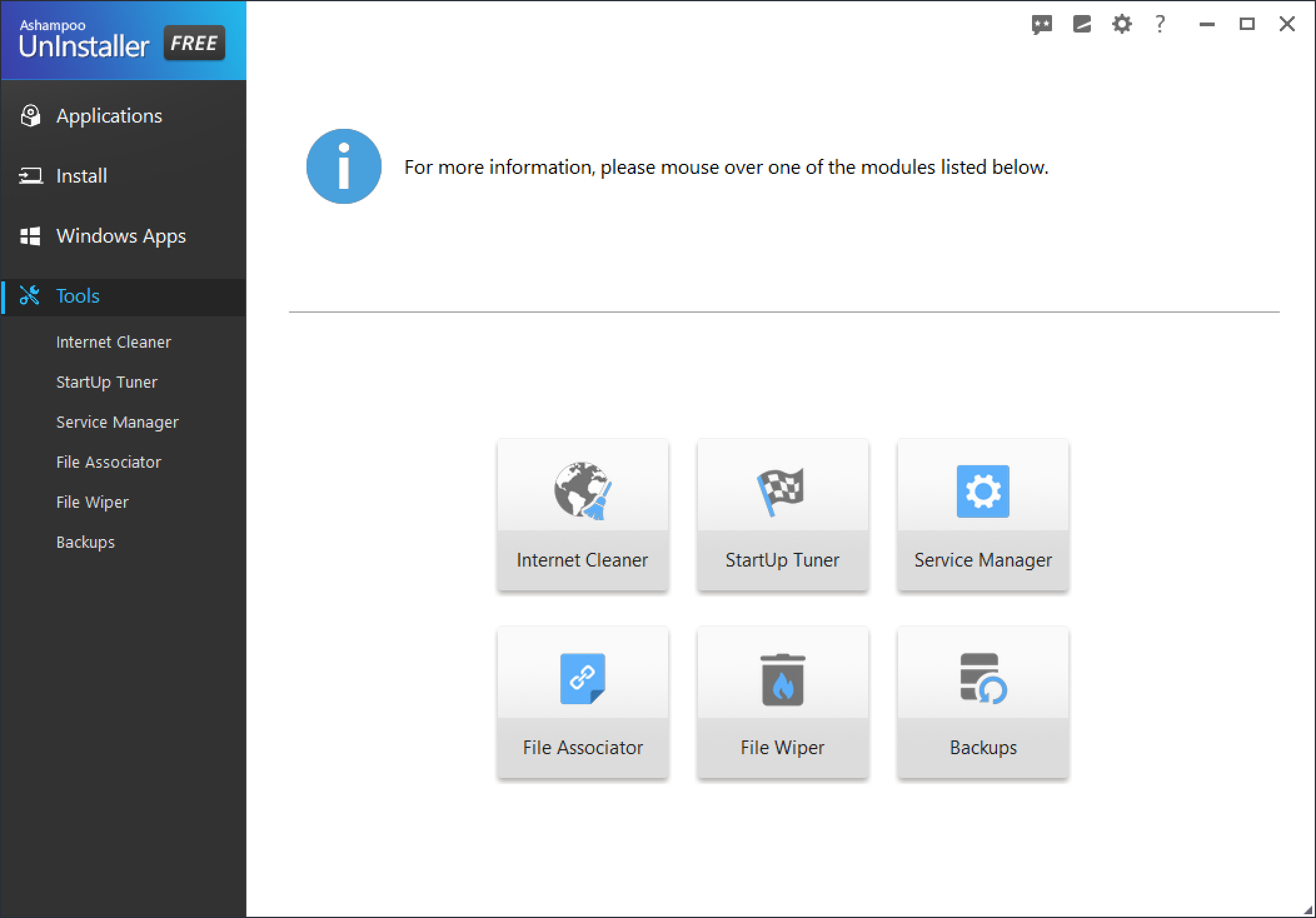The height and width of the screenshot is (918, 1316).
Task: Open StartUp Tuner from sidebar submenu
Action: point(107,382)
